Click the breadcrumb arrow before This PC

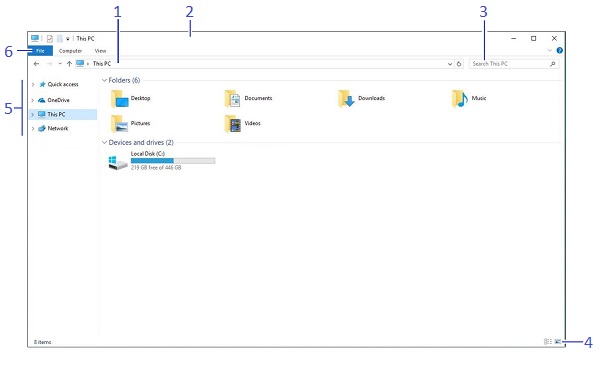point(88,64)
